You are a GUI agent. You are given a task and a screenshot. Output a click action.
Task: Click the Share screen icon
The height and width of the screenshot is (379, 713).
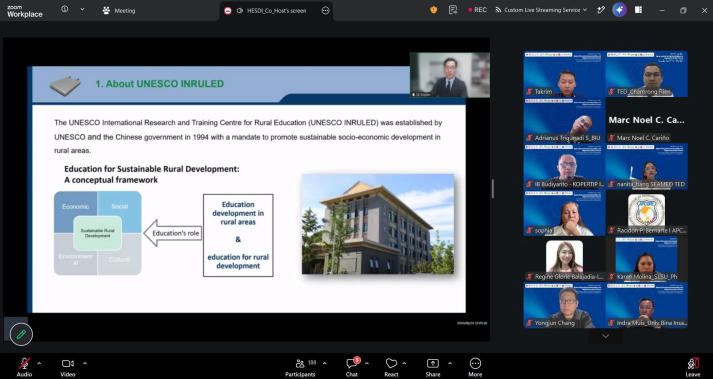tap(433, 367)
